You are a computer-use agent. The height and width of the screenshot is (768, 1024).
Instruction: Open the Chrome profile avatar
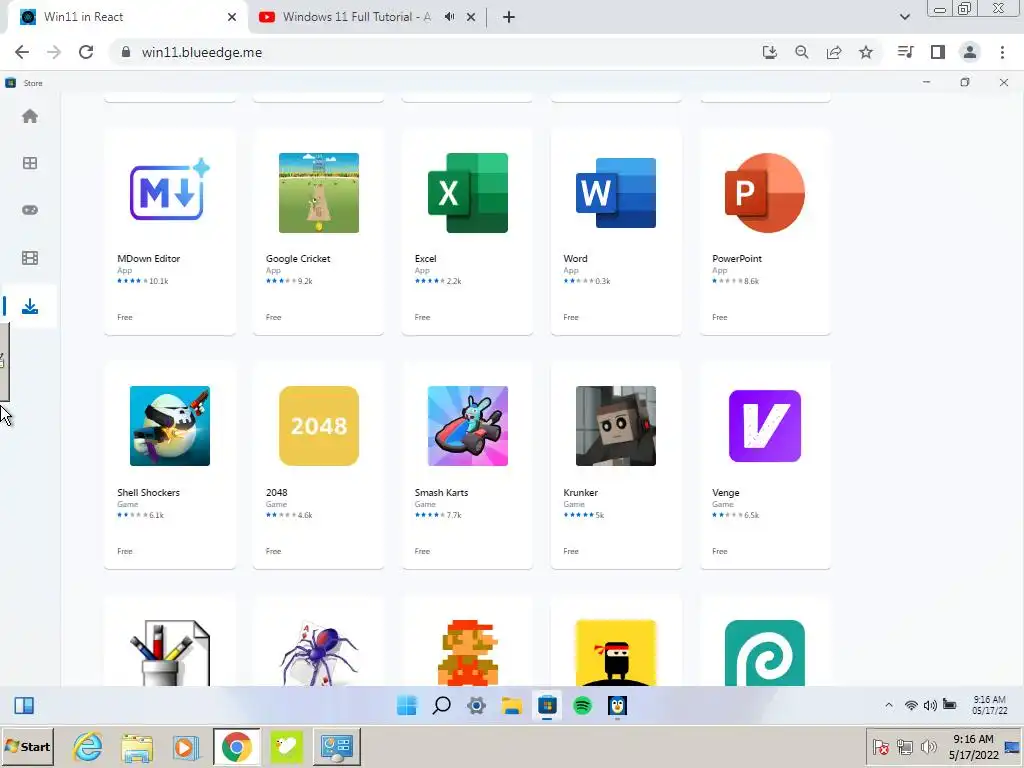[x=970, y=52]
